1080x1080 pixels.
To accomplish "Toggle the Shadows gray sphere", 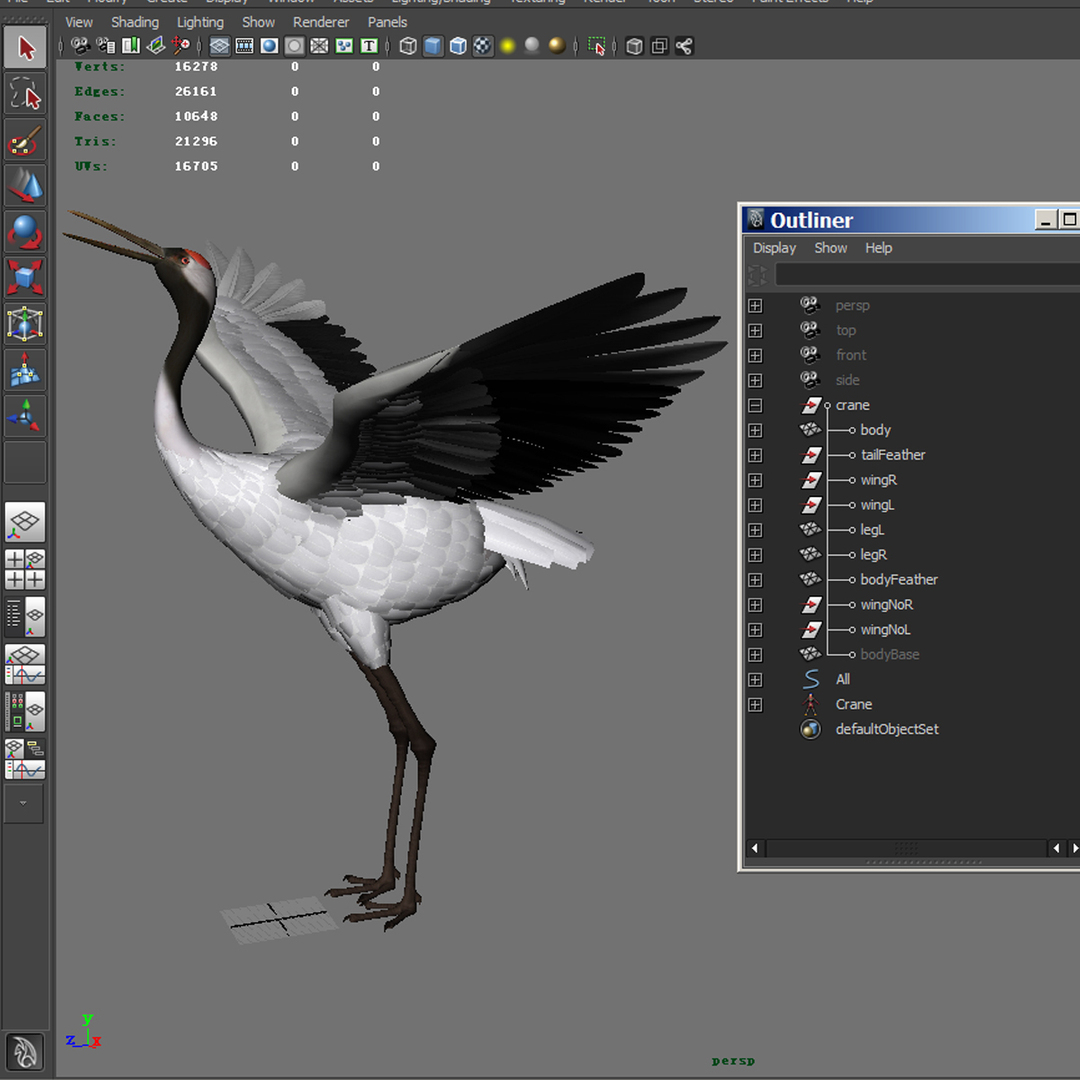I will click(532, 46).
